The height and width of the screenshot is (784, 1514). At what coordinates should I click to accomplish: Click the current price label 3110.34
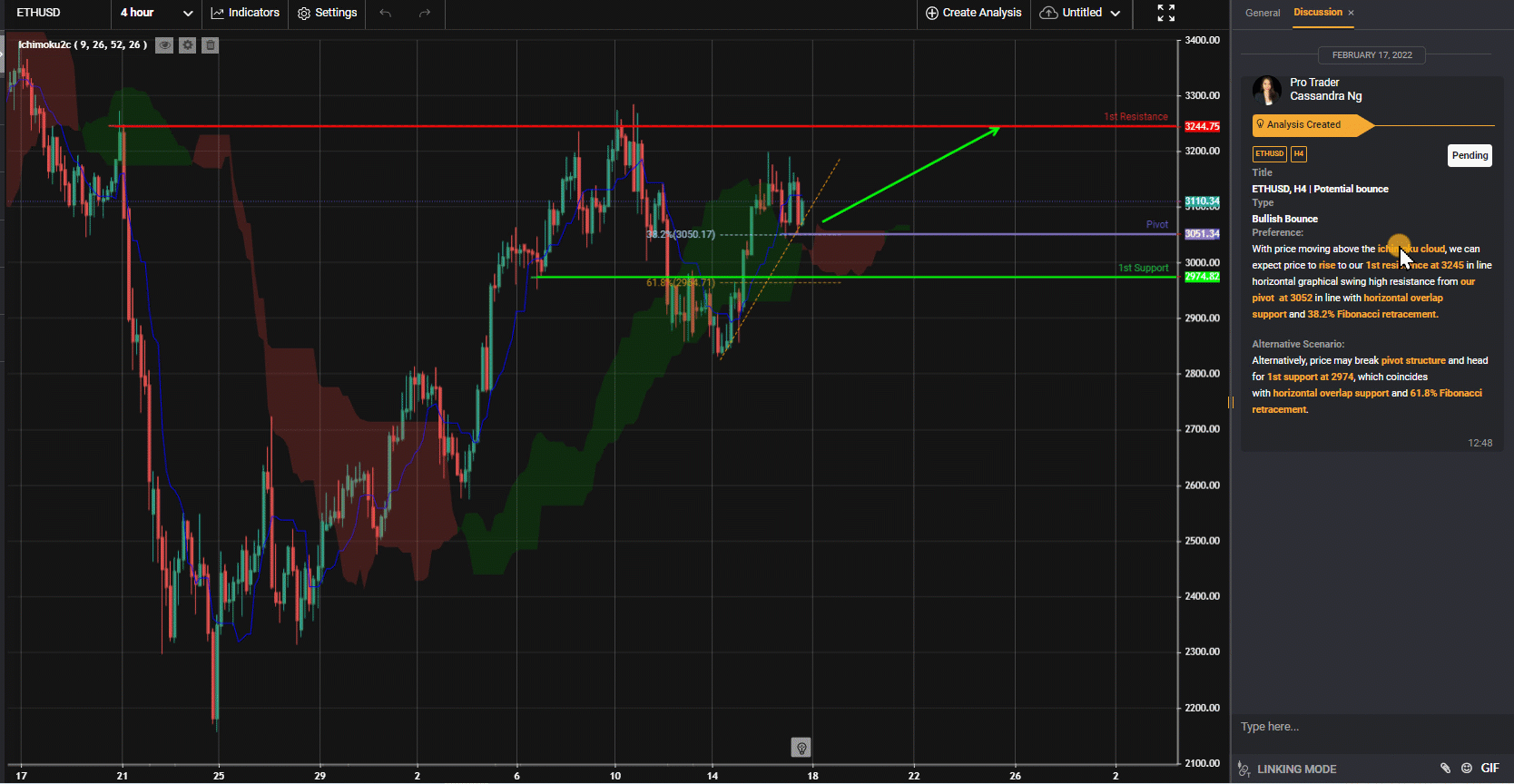click(x=1202, y=201)
